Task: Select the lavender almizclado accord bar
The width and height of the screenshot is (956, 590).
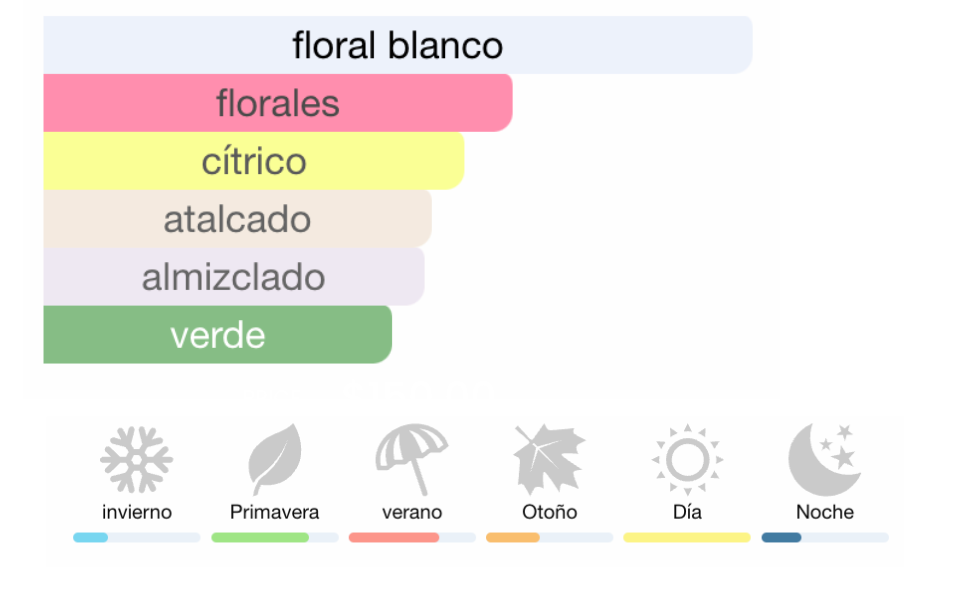Action: [234, 277]
